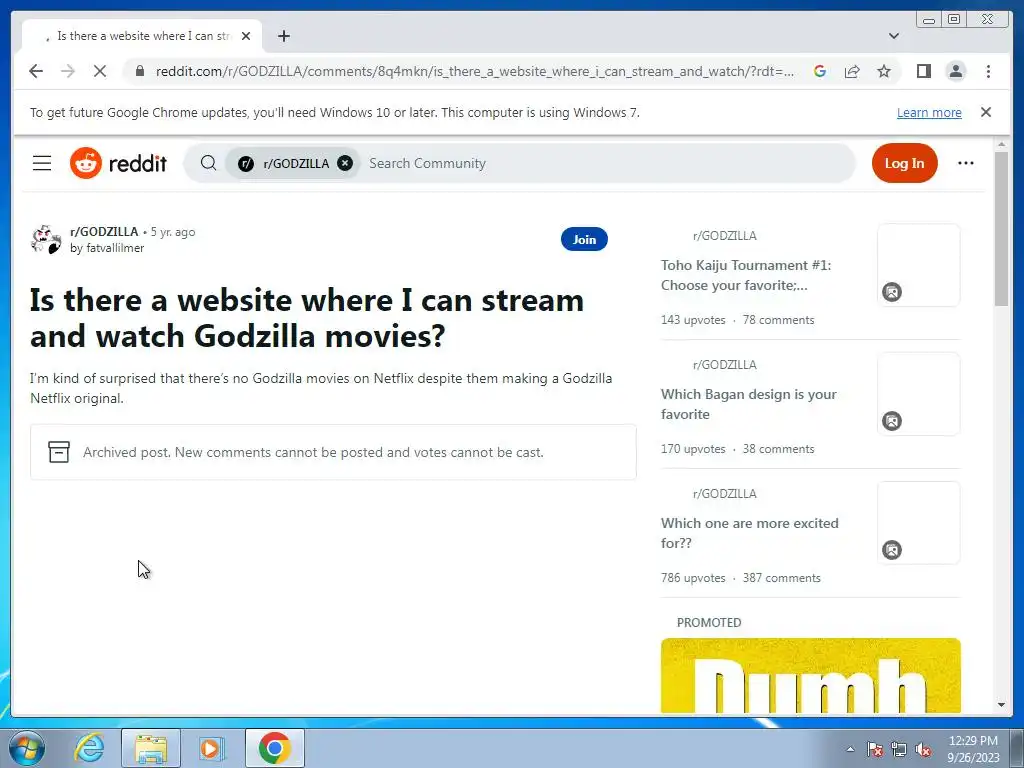Open the Windows Start menu
The height and width of the screenshot is (768, 1024).
tap(27, 748)
